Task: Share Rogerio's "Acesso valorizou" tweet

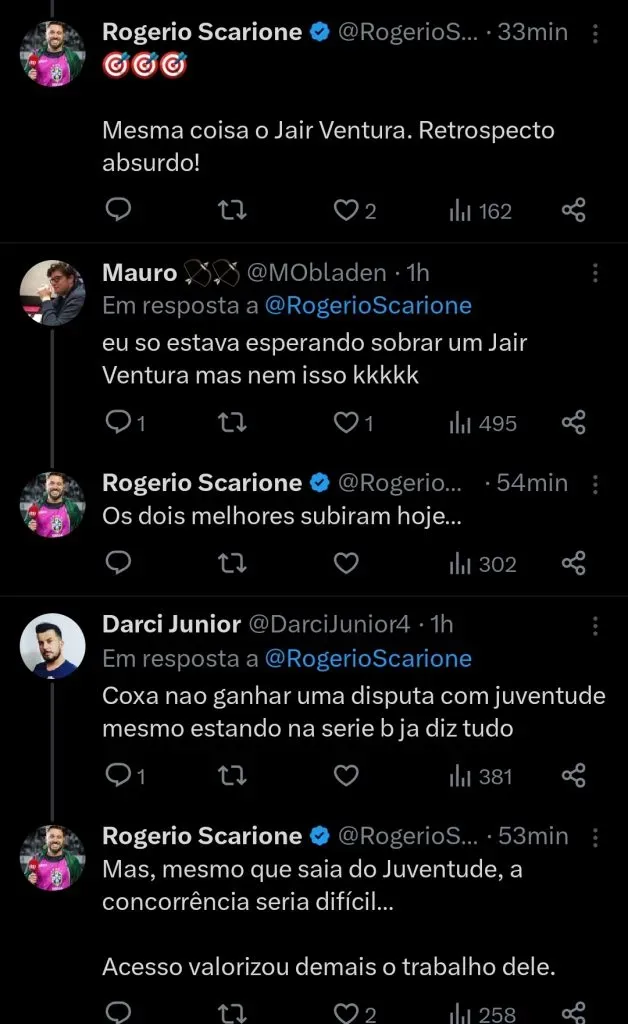Action: click(x=573, y=1012)
